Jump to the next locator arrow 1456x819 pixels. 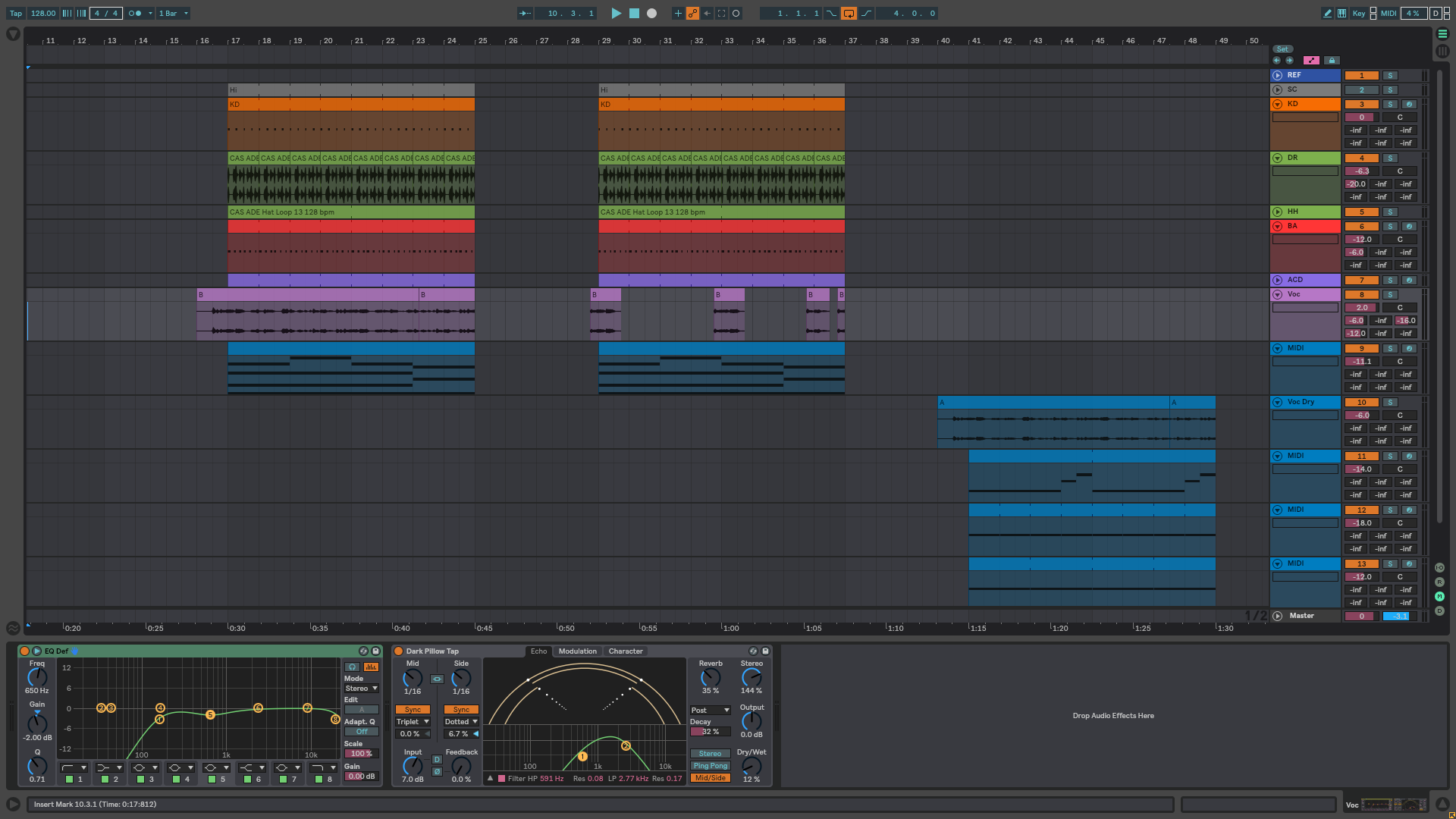pos(1289,61)
